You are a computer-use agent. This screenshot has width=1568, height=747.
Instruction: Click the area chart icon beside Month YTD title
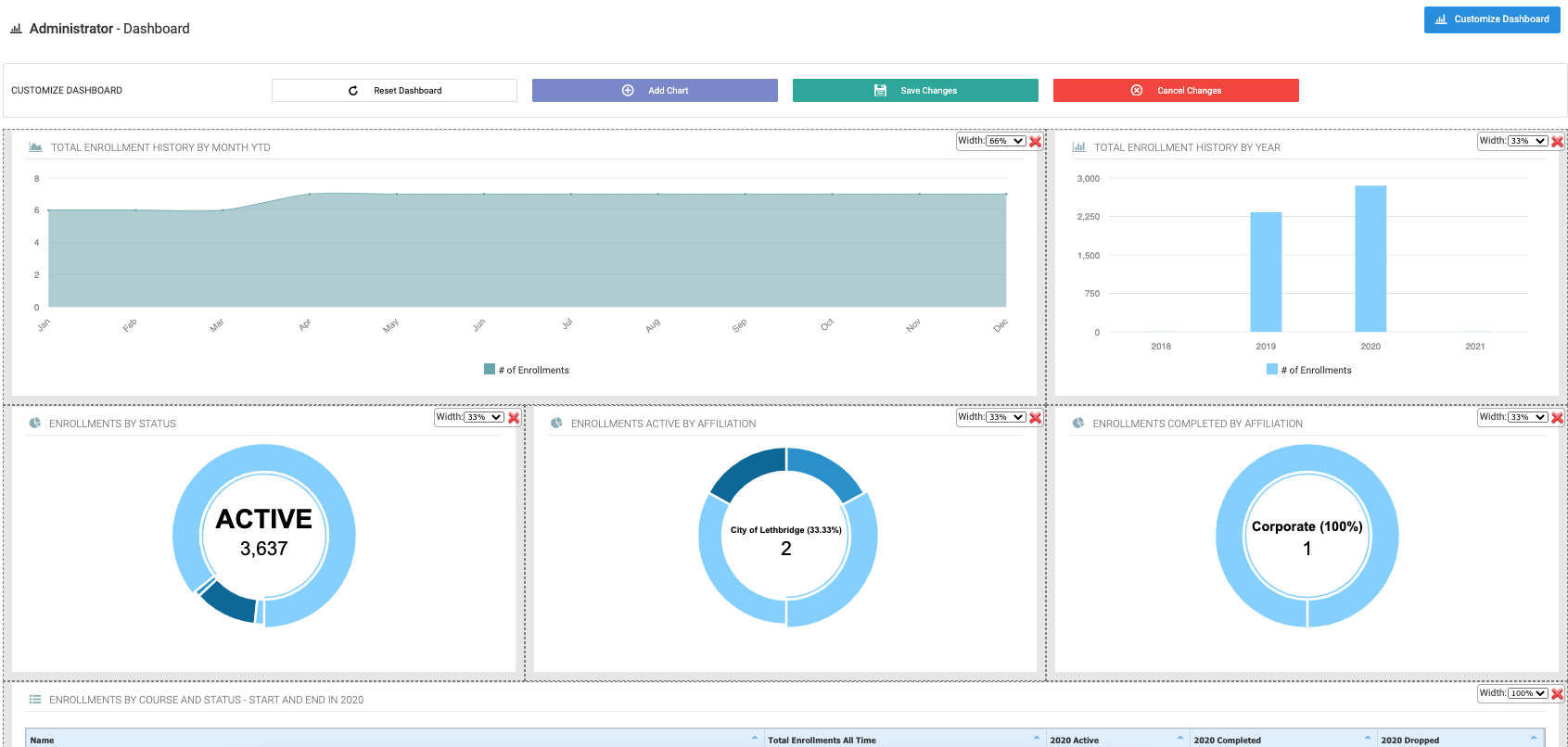[35, 147]
